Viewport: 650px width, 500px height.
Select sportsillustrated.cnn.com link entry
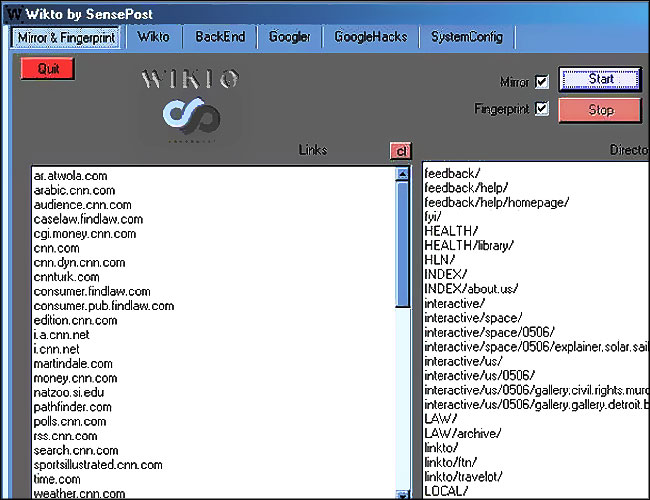(98, 465)
